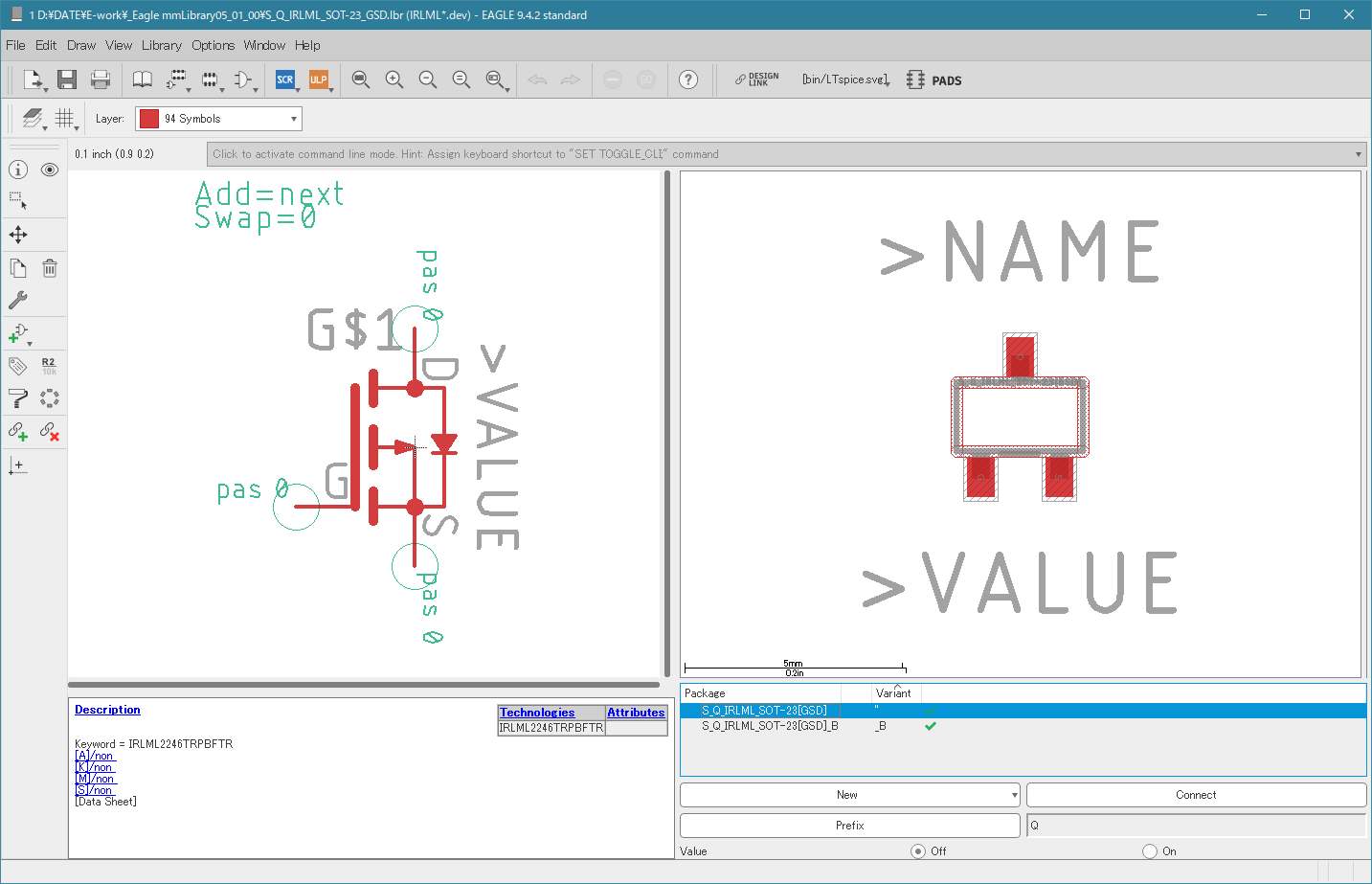Open the Draw menu

[81, 45]
